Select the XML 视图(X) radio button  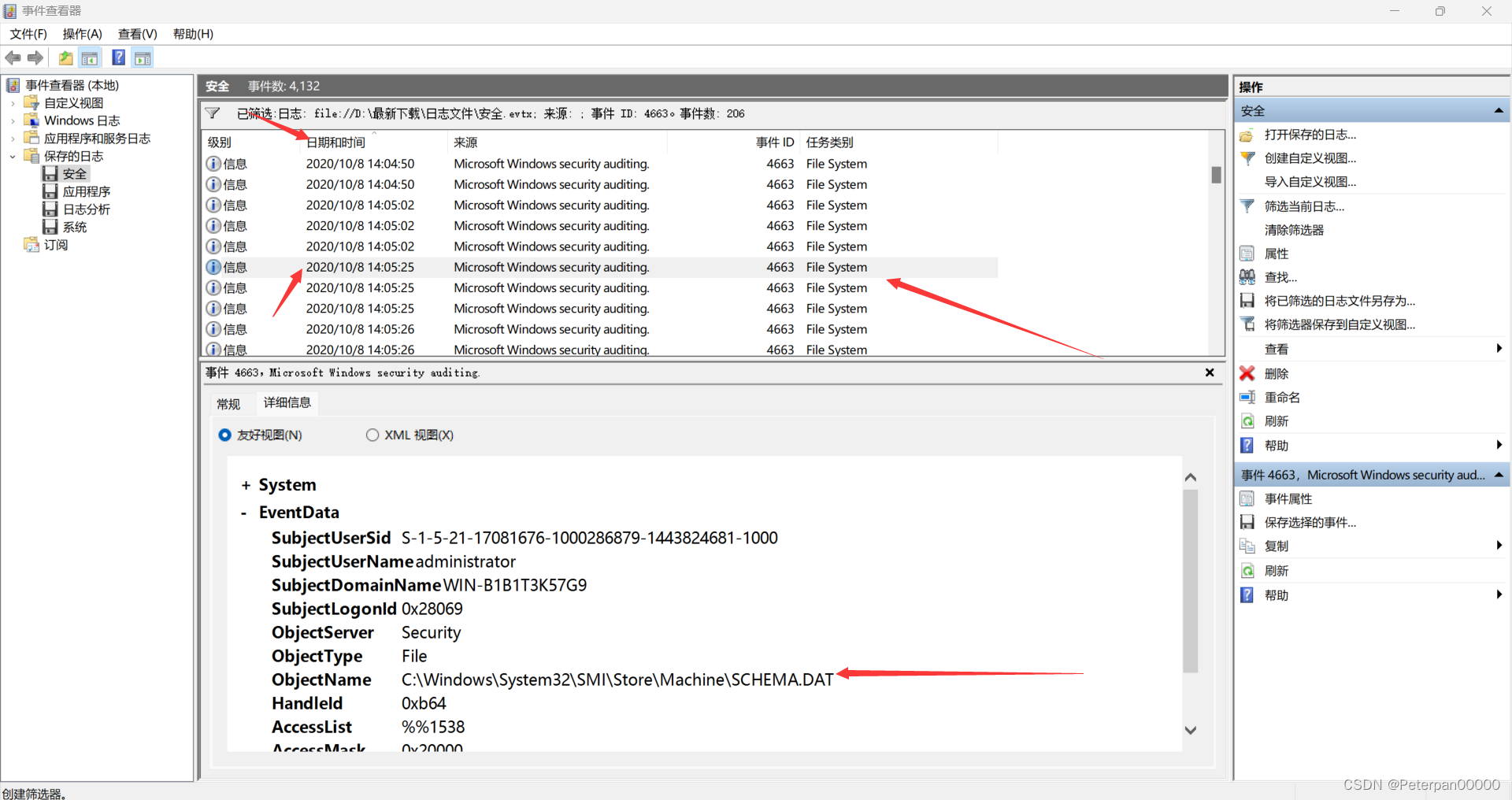point(372,435)
